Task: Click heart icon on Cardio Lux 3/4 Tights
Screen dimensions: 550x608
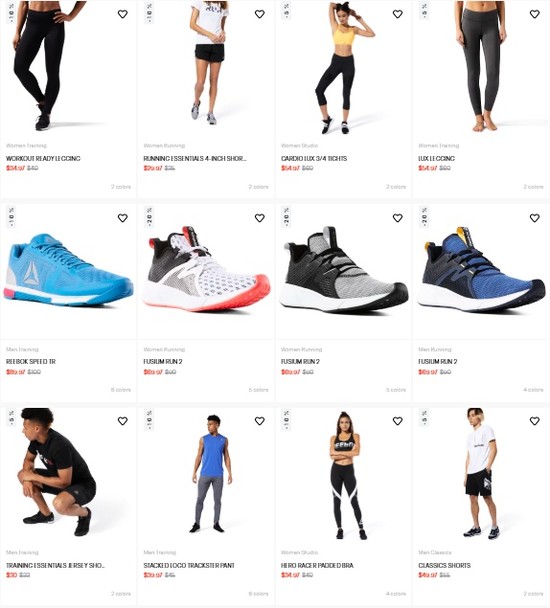Action: coord(398,14)
